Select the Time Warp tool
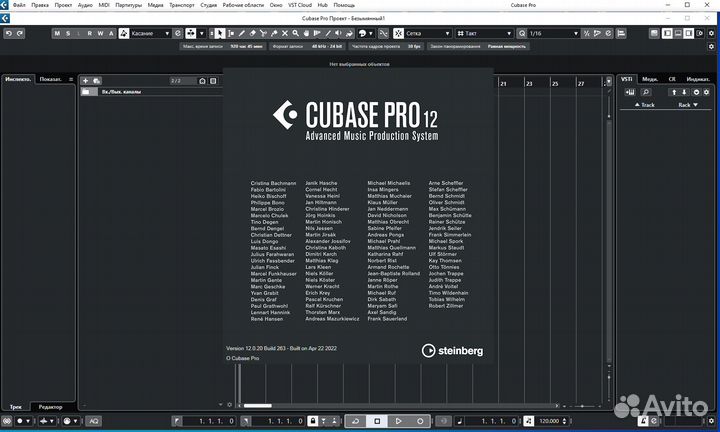This screenshot has width=720, height=432. tap(317, 34)
